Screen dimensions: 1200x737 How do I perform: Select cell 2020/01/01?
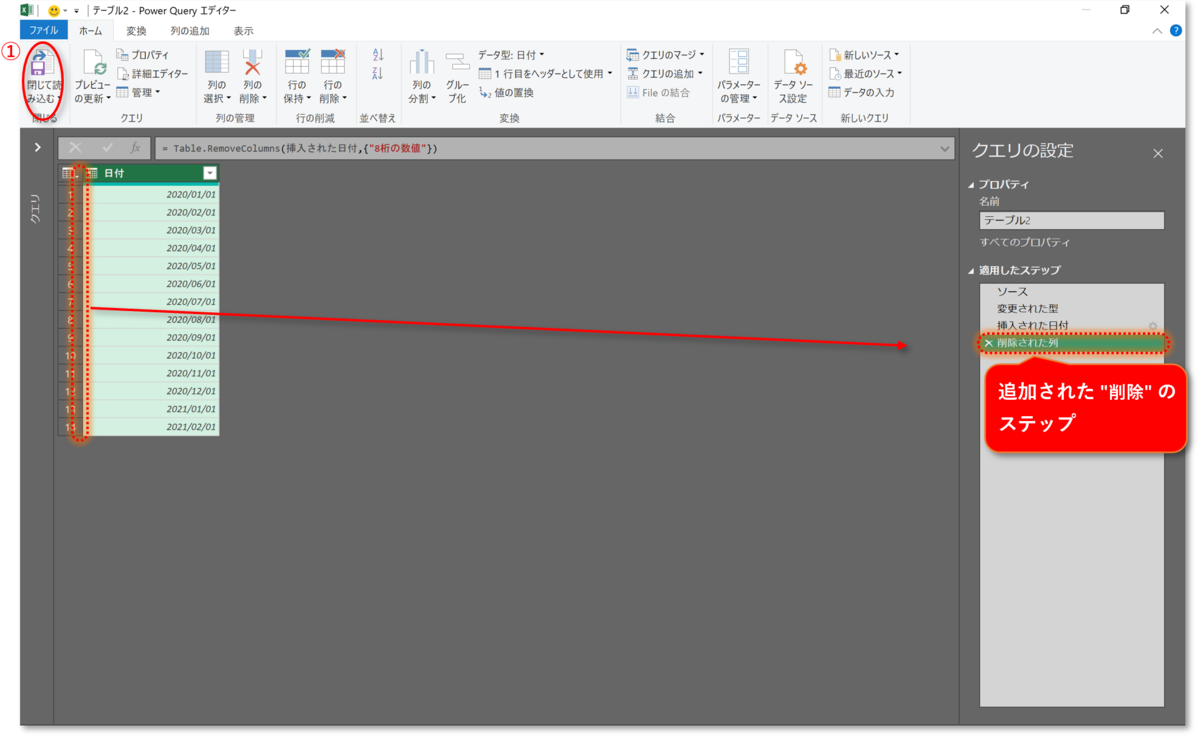149,193
